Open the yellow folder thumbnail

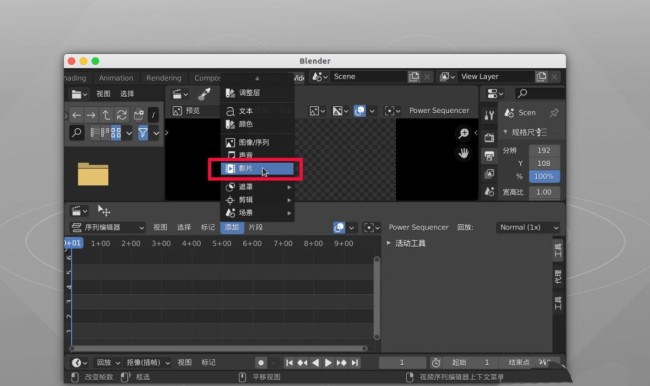pos(93,174)
